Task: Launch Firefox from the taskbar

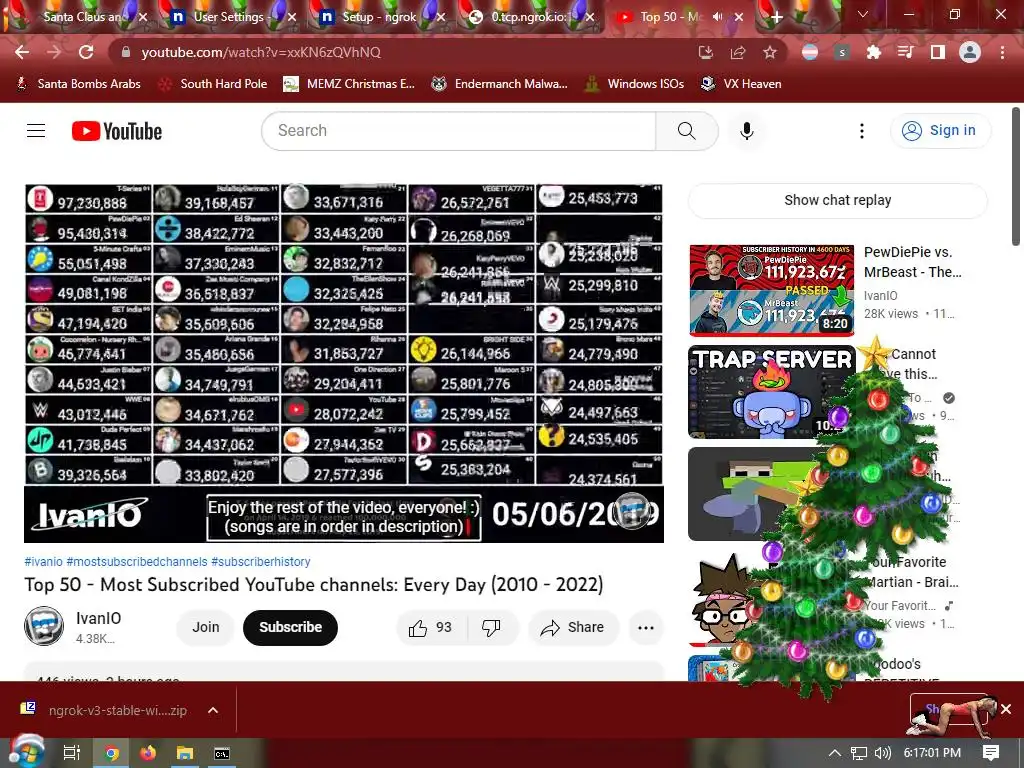Action: coord(148,753)
